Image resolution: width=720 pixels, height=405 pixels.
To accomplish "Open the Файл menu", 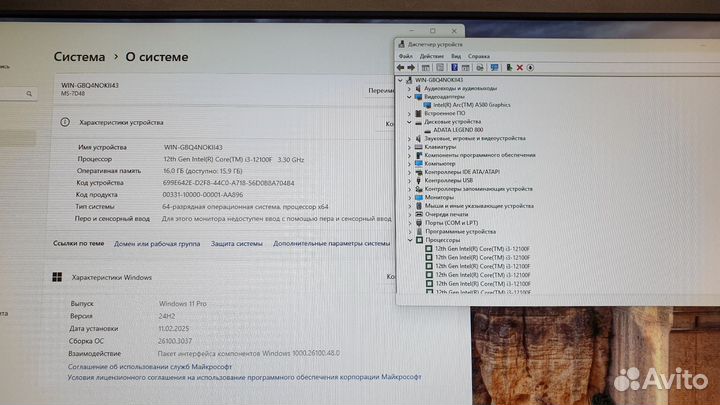I will coord(405,57).
